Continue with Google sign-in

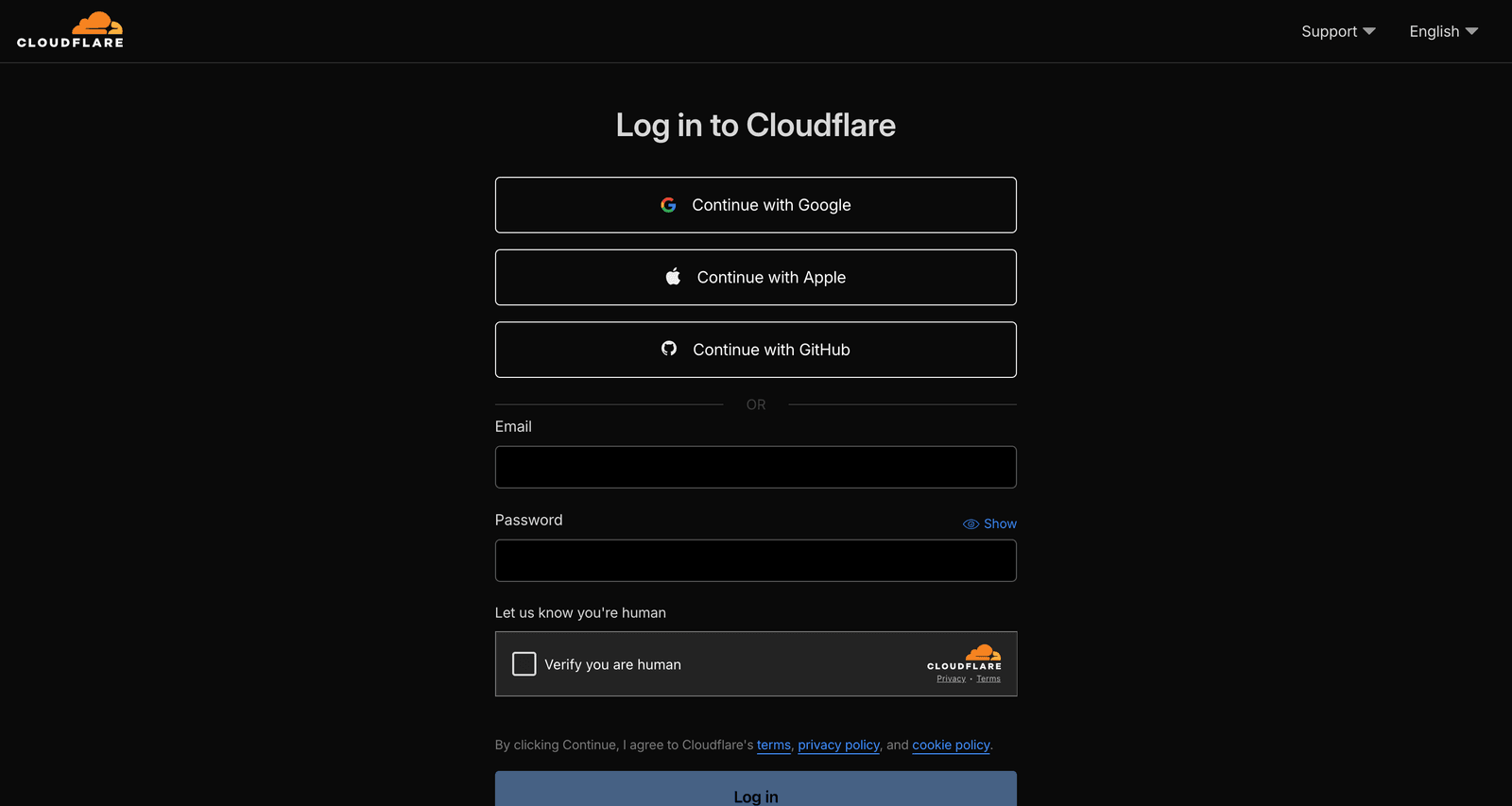[x=756, y=205]
